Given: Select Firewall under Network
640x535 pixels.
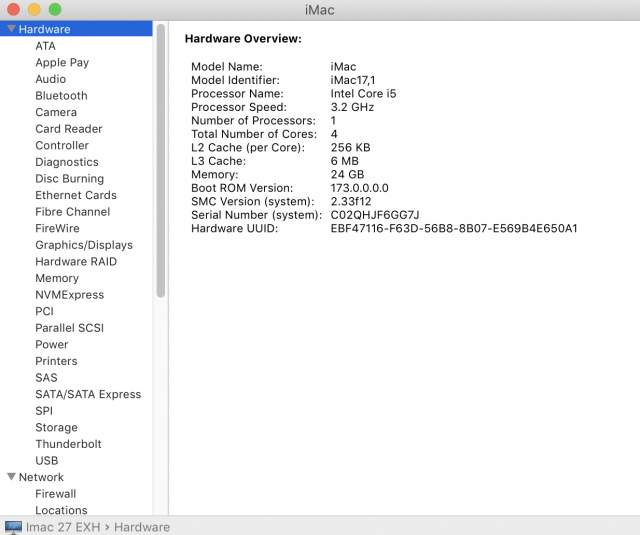Looking at the screenshot, I should click(x=55, y=494).
